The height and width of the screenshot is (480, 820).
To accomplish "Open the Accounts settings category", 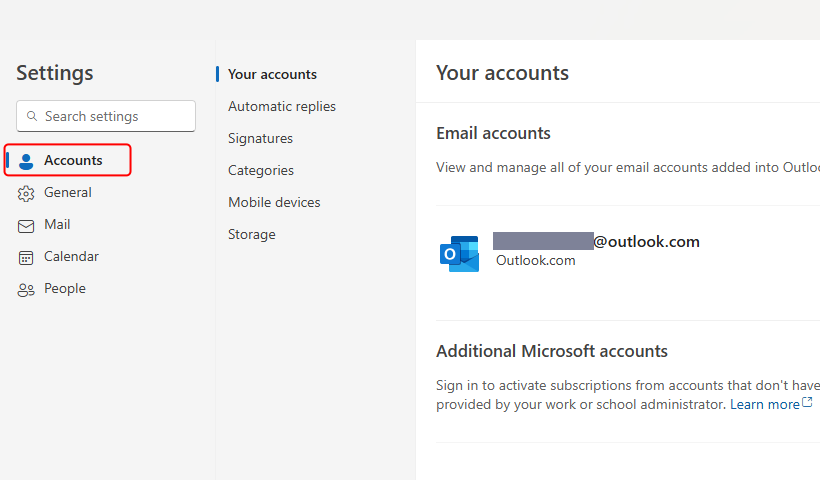I will tap(68, 160).
